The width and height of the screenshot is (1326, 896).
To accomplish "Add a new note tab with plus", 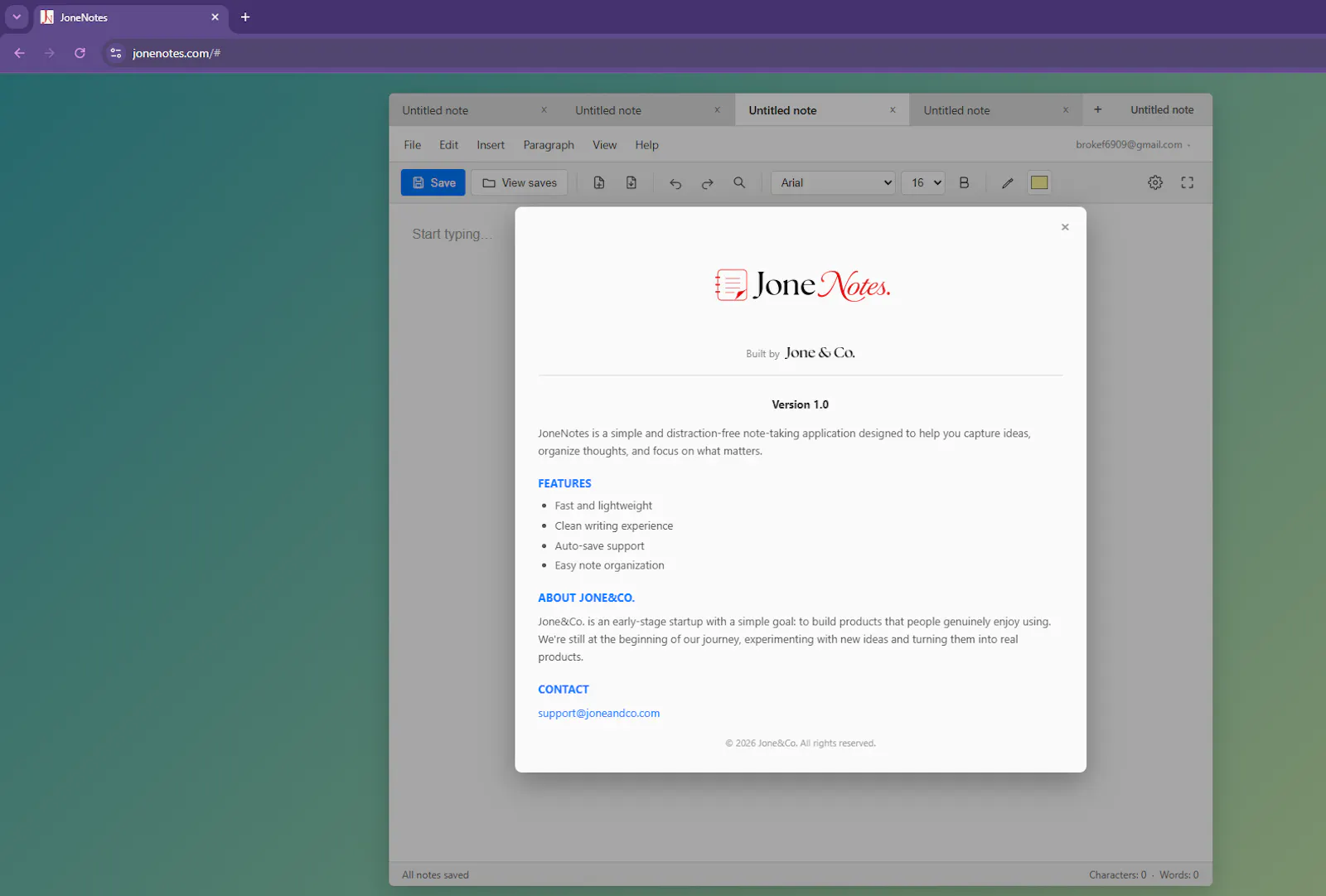I will tap(1097, 109).
